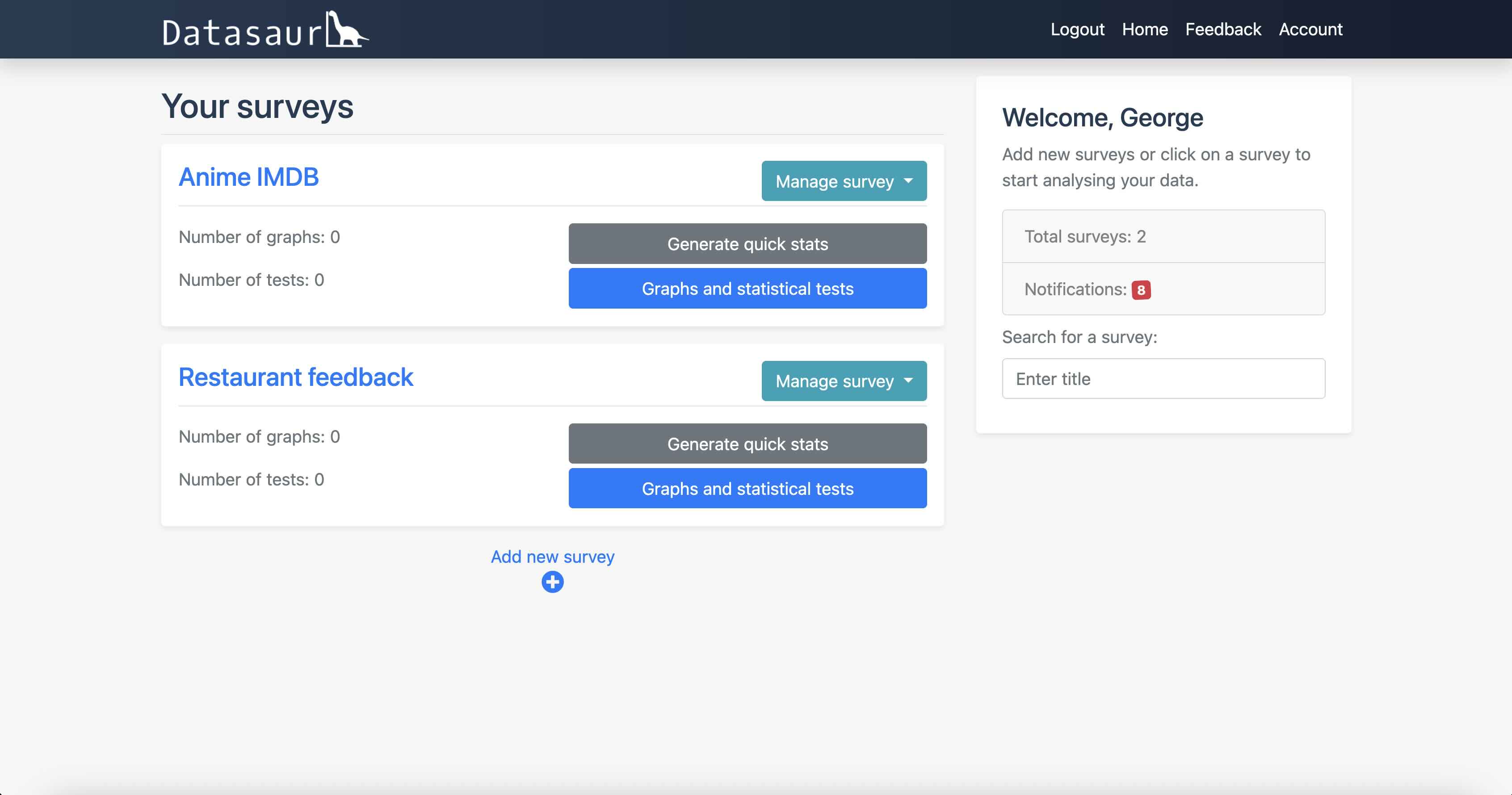
Task: Open Manage survey dropdown for Restaurant feedback
Action: tap(844, 381)
